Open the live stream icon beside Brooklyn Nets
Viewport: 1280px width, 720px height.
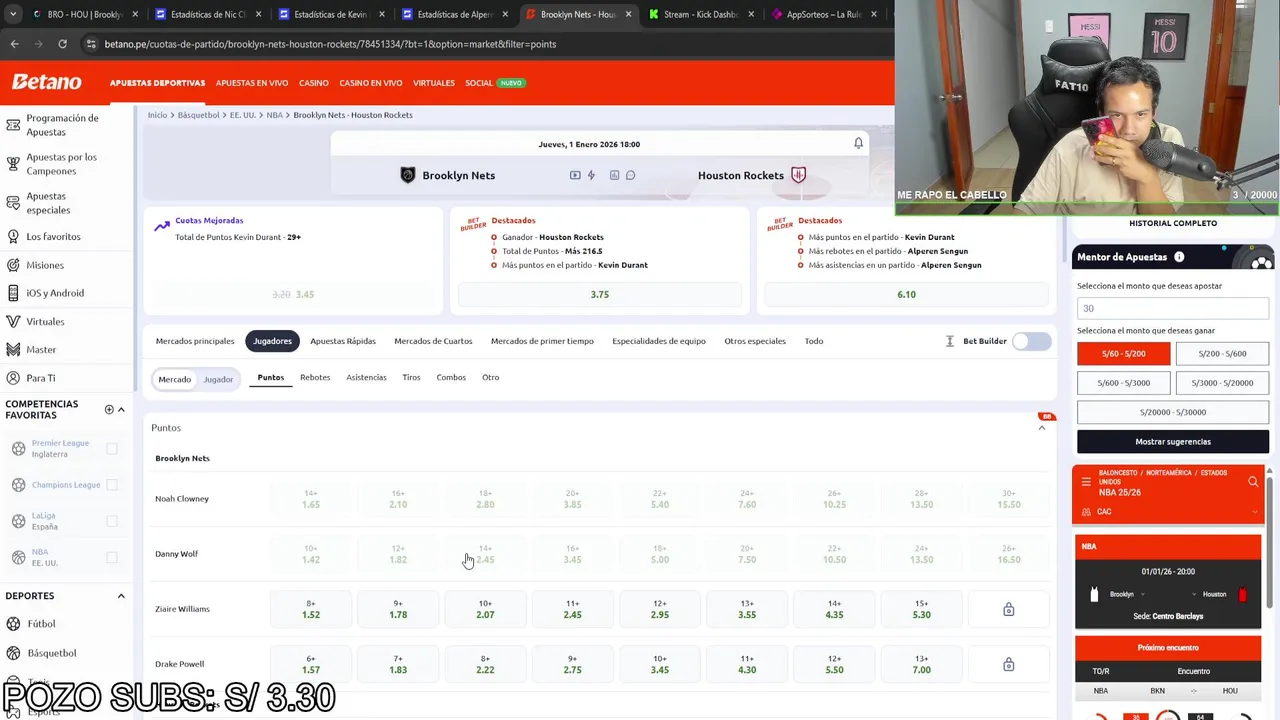pos(575,175)
